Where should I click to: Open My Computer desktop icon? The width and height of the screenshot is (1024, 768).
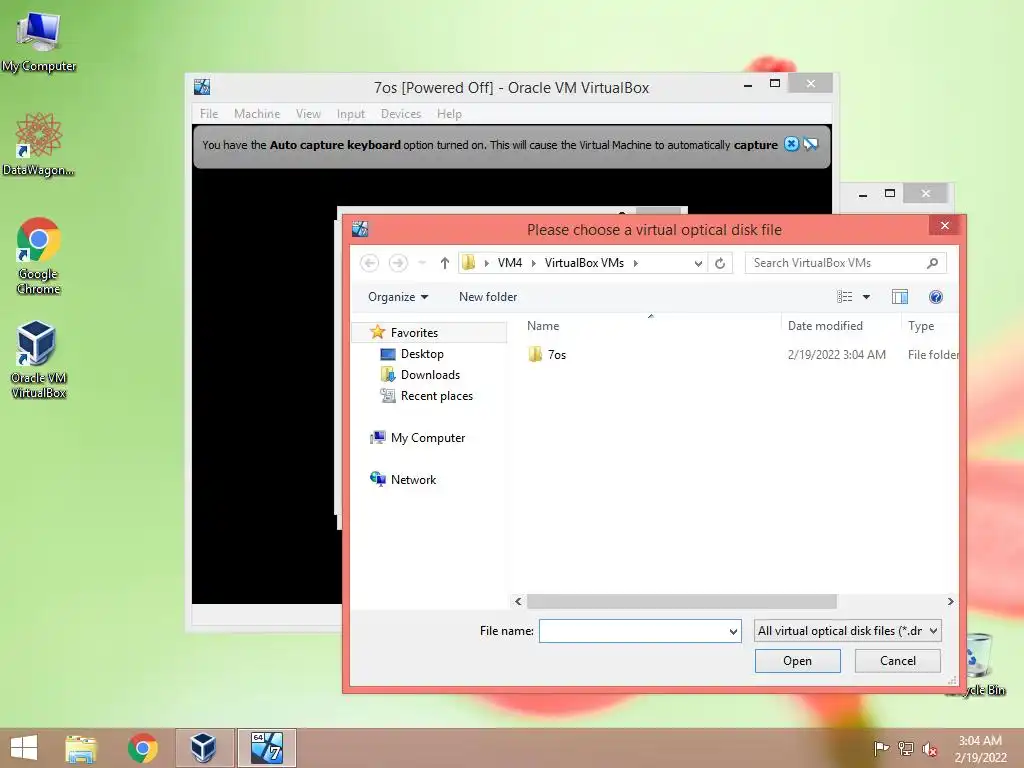pyautogui.click(x=39, y=40)
